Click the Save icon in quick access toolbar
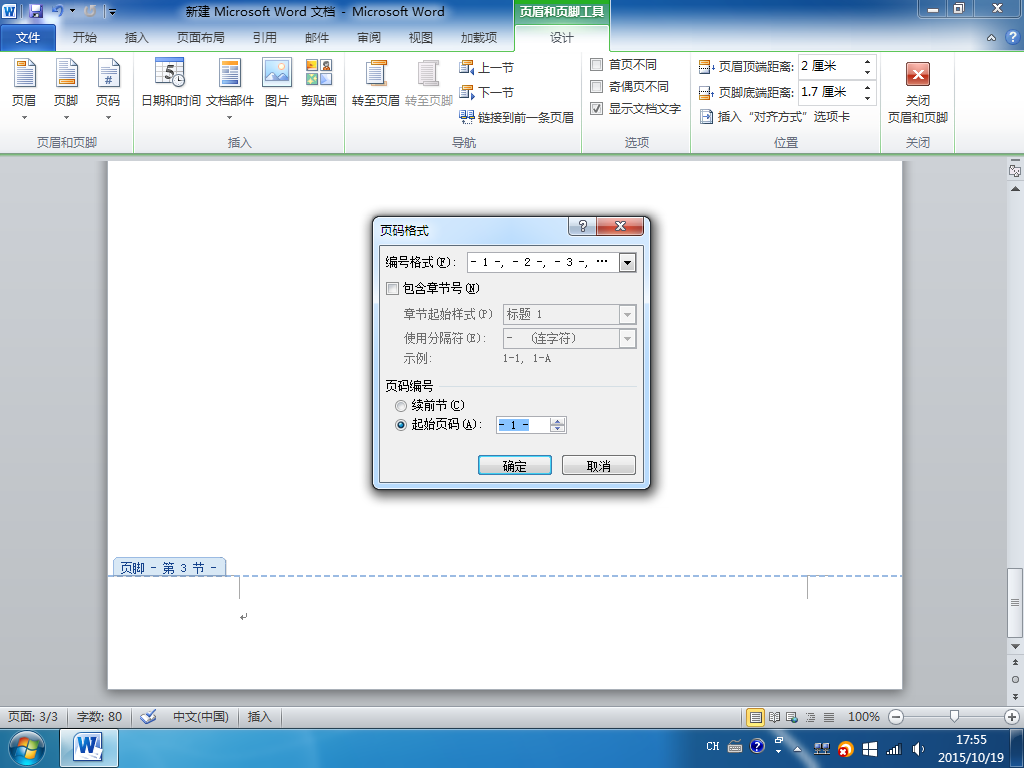 point(35,11)
